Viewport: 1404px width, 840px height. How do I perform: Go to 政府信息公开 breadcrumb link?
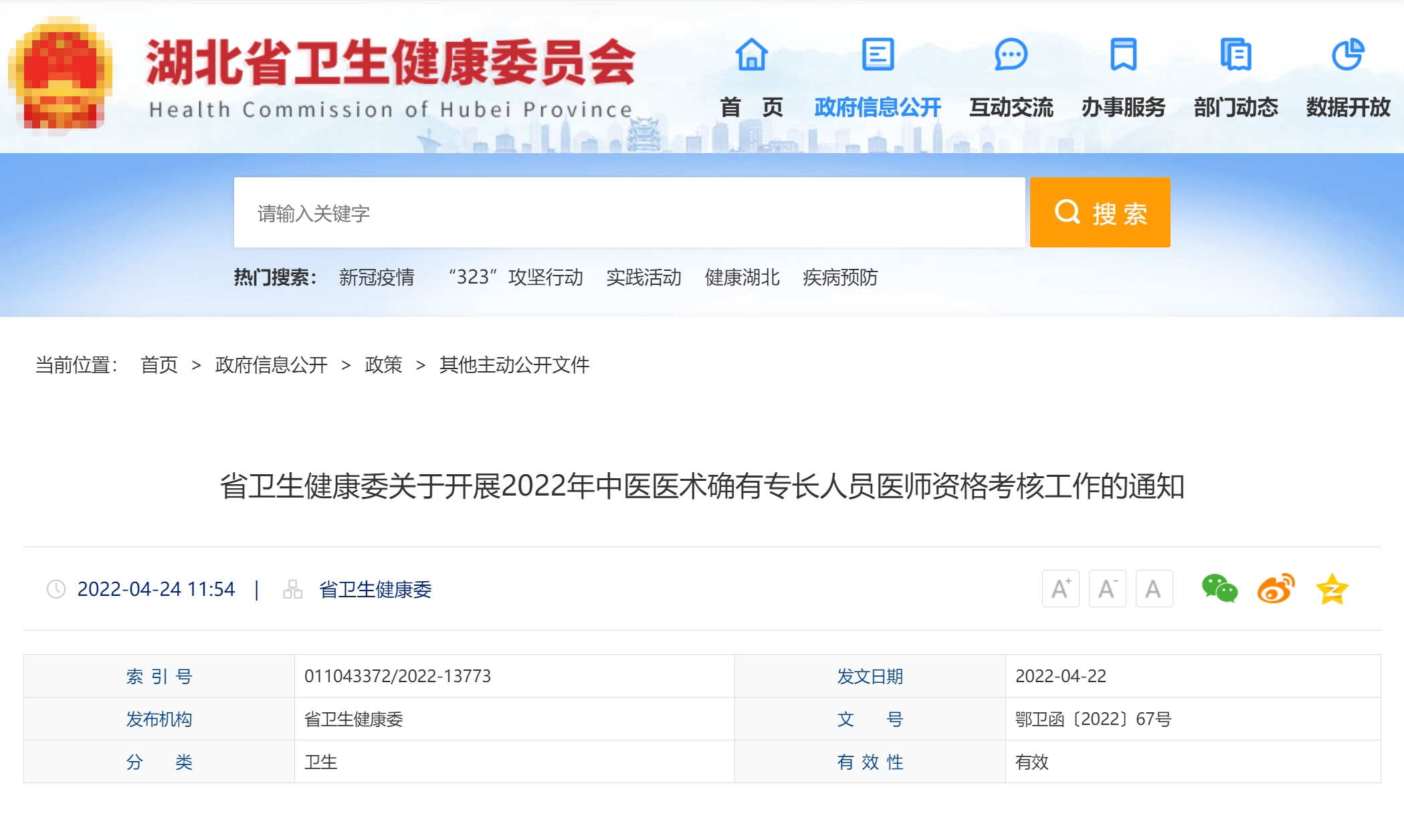click(x=271, y=365)
